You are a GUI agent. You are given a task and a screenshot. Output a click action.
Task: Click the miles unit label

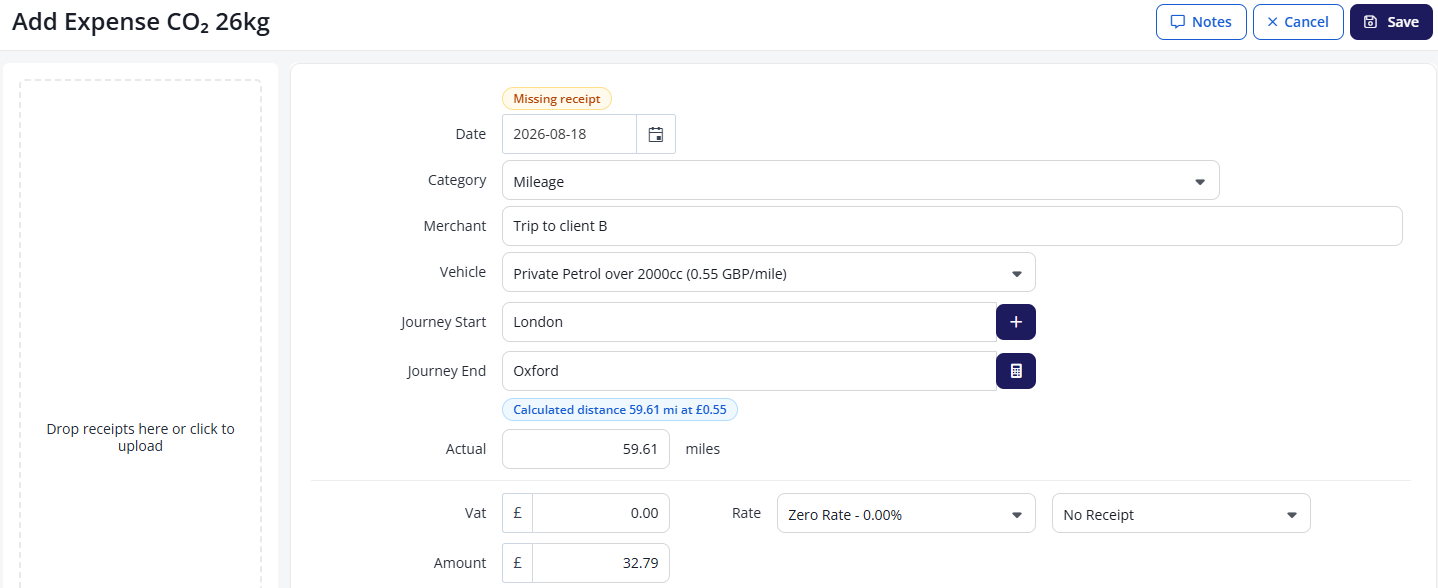tap(703, 449)
